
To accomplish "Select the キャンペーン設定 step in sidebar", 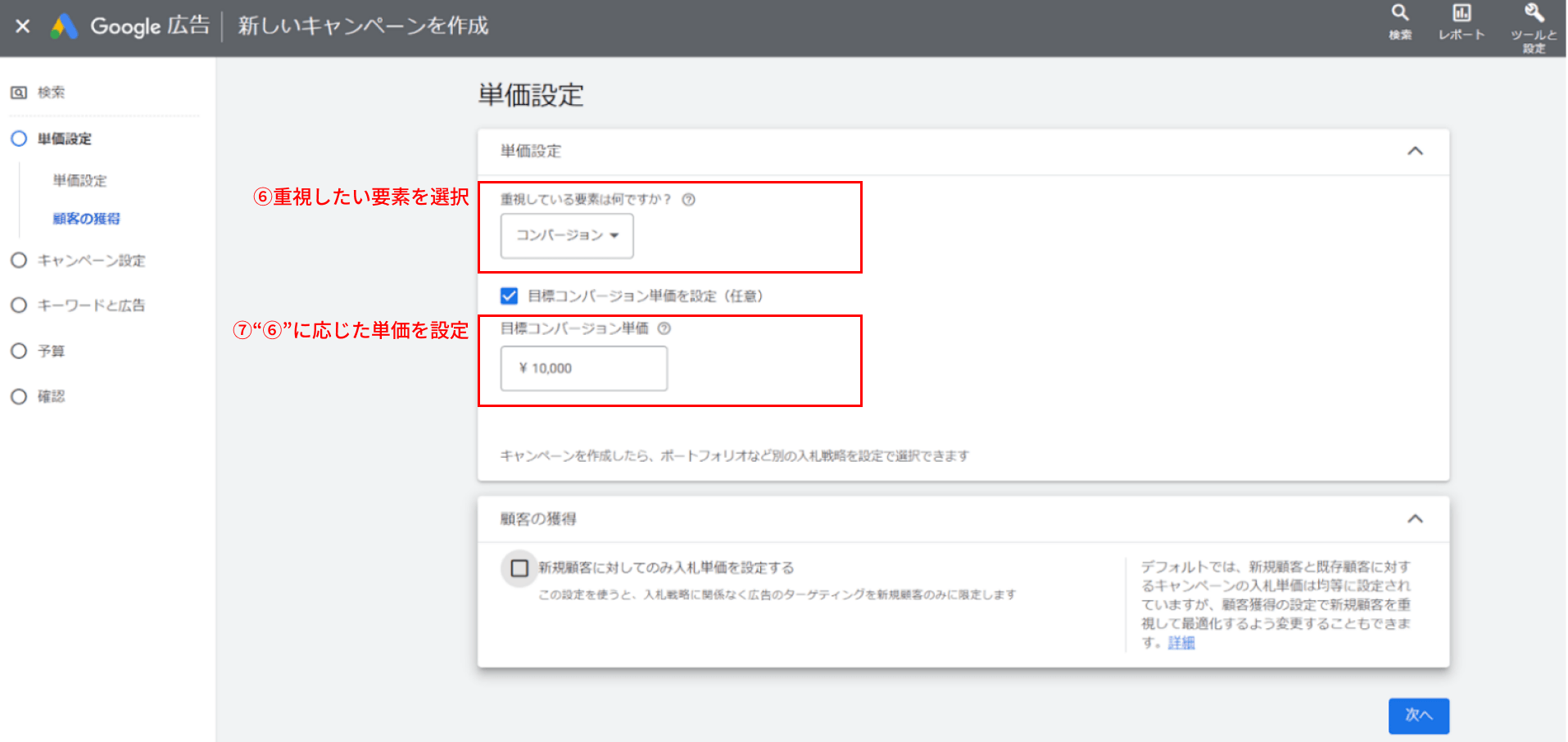I will [x=78, y=260].
